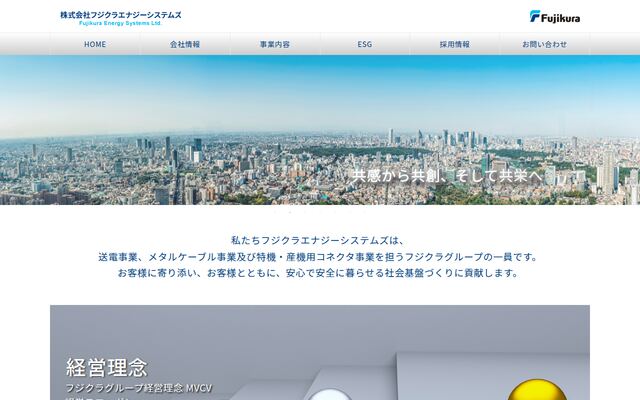Click the 私たちフジクラエナジーシステムズは、 text line
Viewport: 640px width, 400px height.
[318, 240]
